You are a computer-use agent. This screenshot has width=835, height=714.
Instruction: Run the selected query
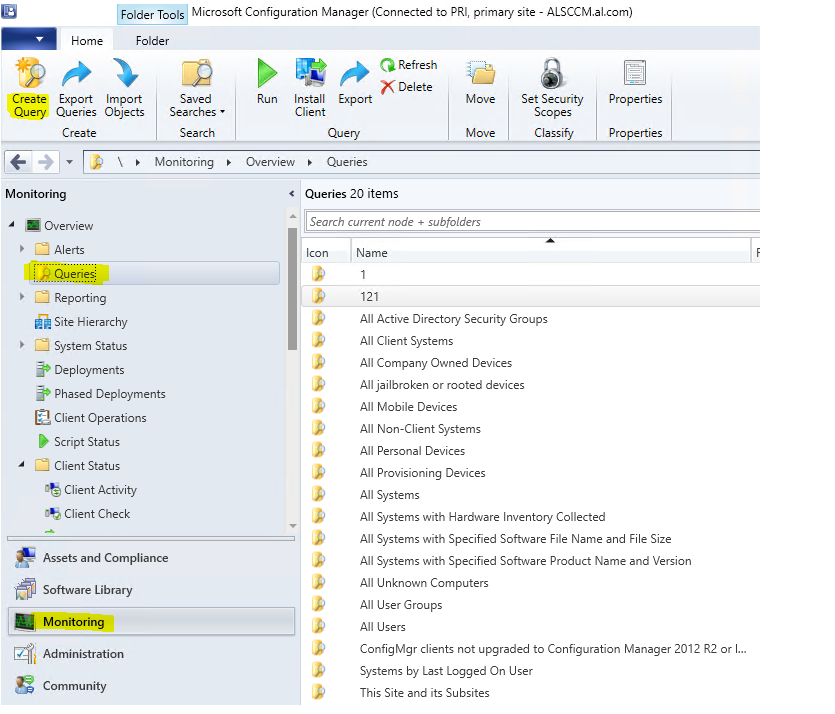[267, 82]
